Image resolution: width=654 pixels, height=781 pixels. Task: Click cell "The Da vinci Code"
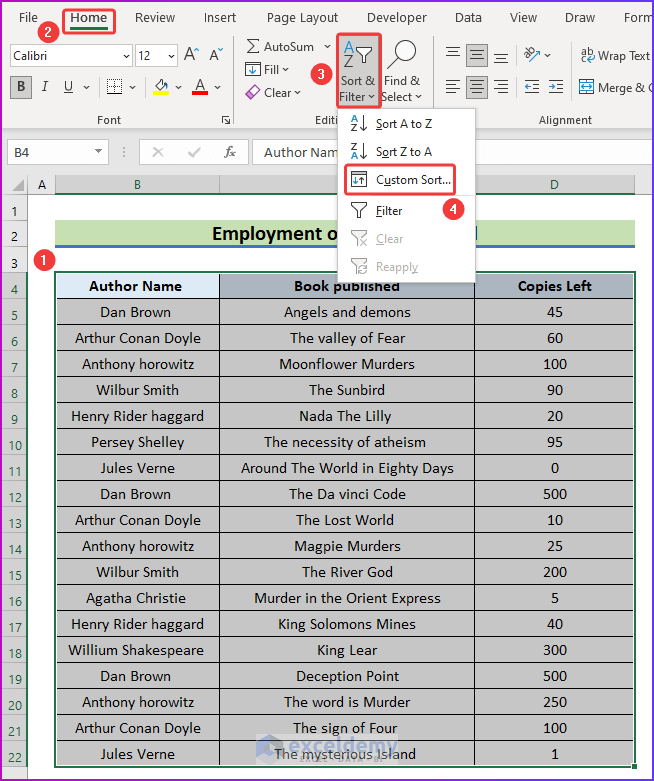[x=347, y=494]
